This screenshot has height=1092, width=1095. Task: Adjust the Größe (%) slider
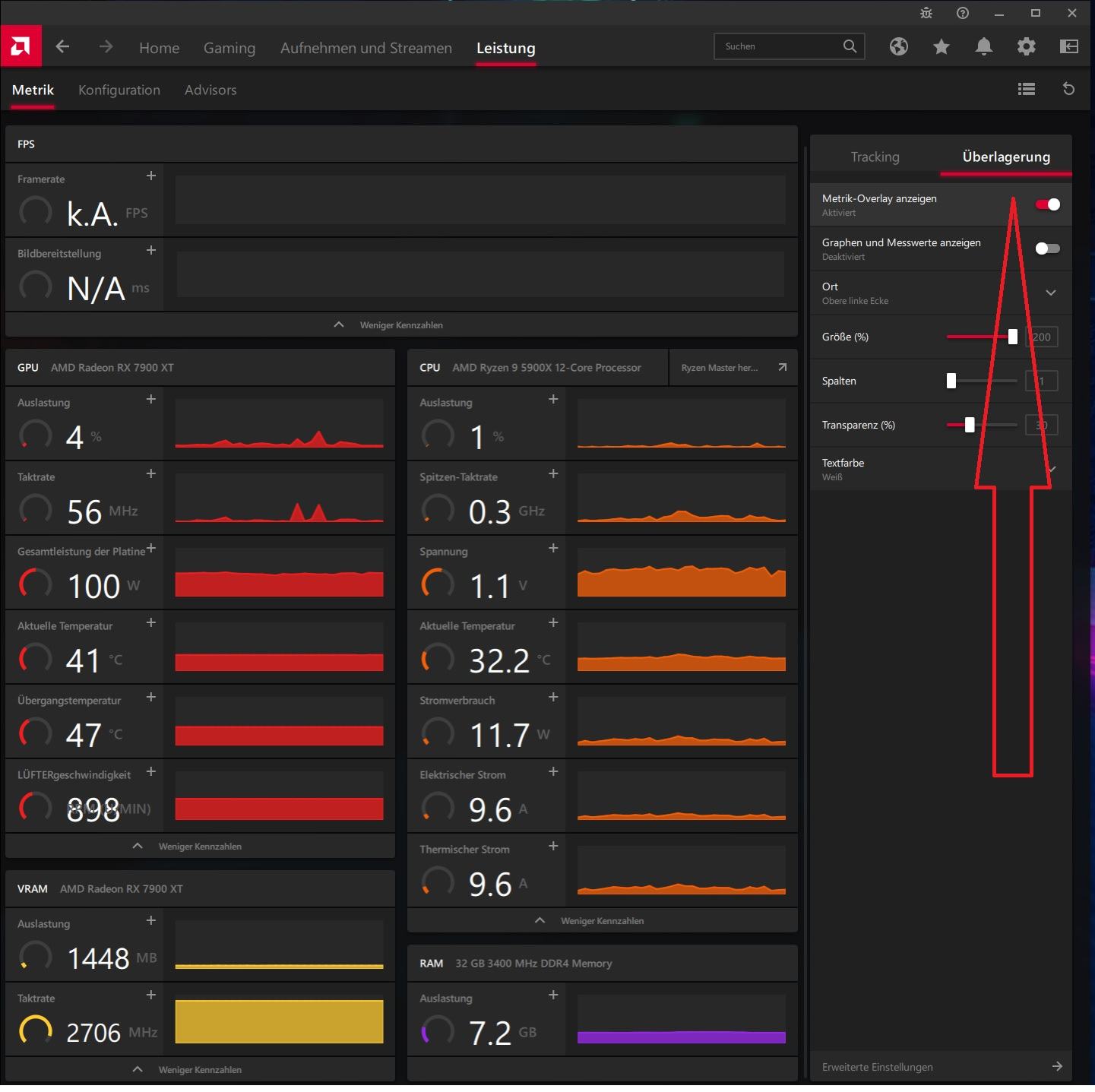(x=982, y=337)
